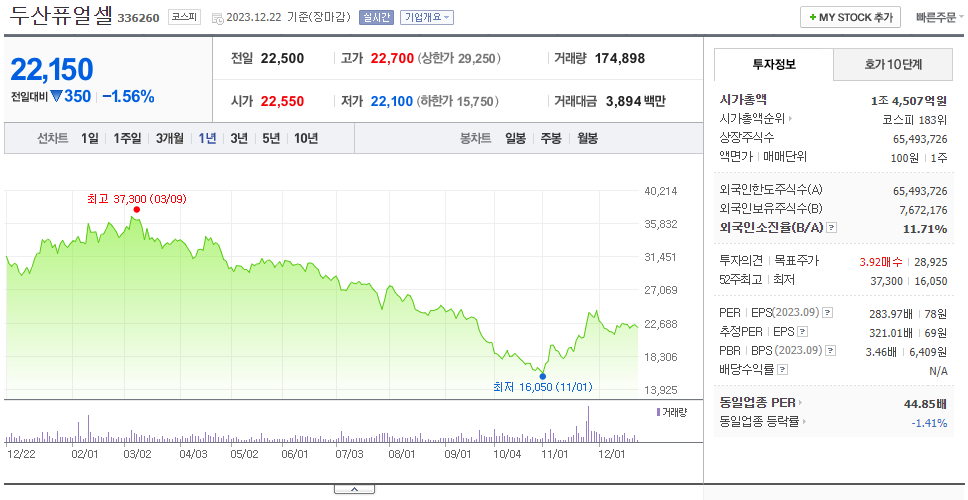Show the 월봉 candlestick chart

click(588, 139)
